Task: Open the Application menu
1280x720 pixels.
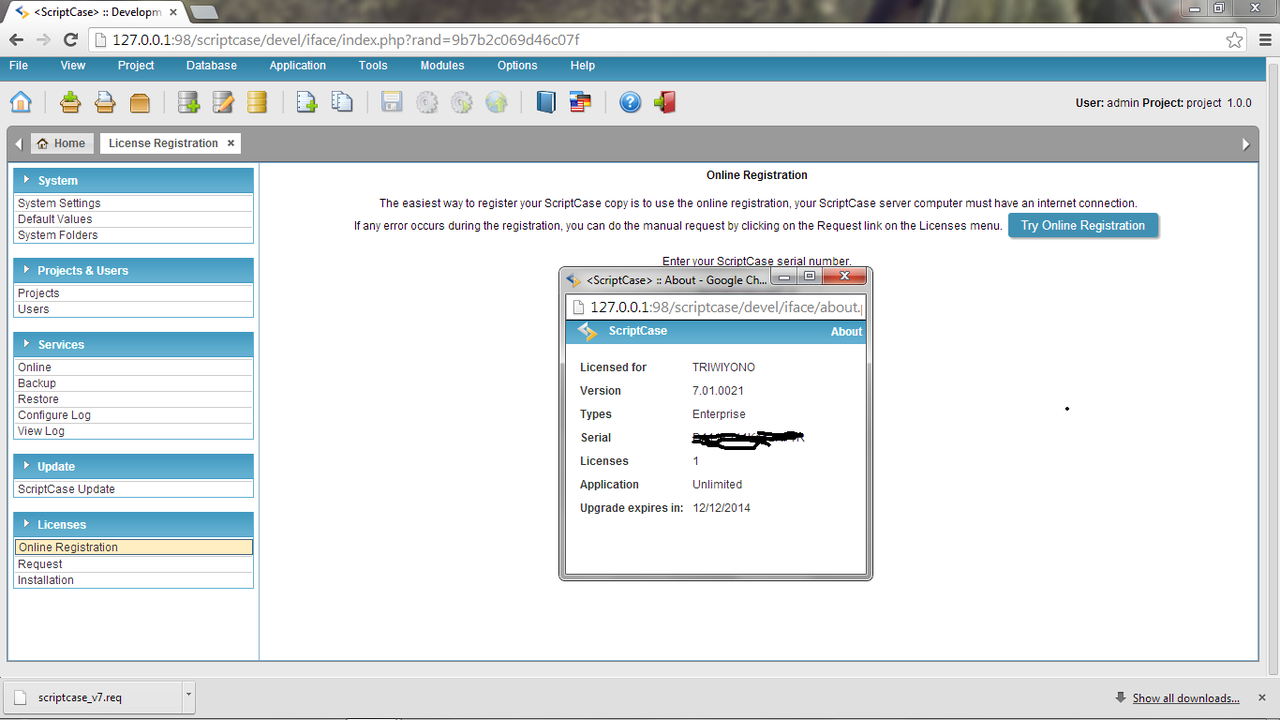Action: coord(298,65)
